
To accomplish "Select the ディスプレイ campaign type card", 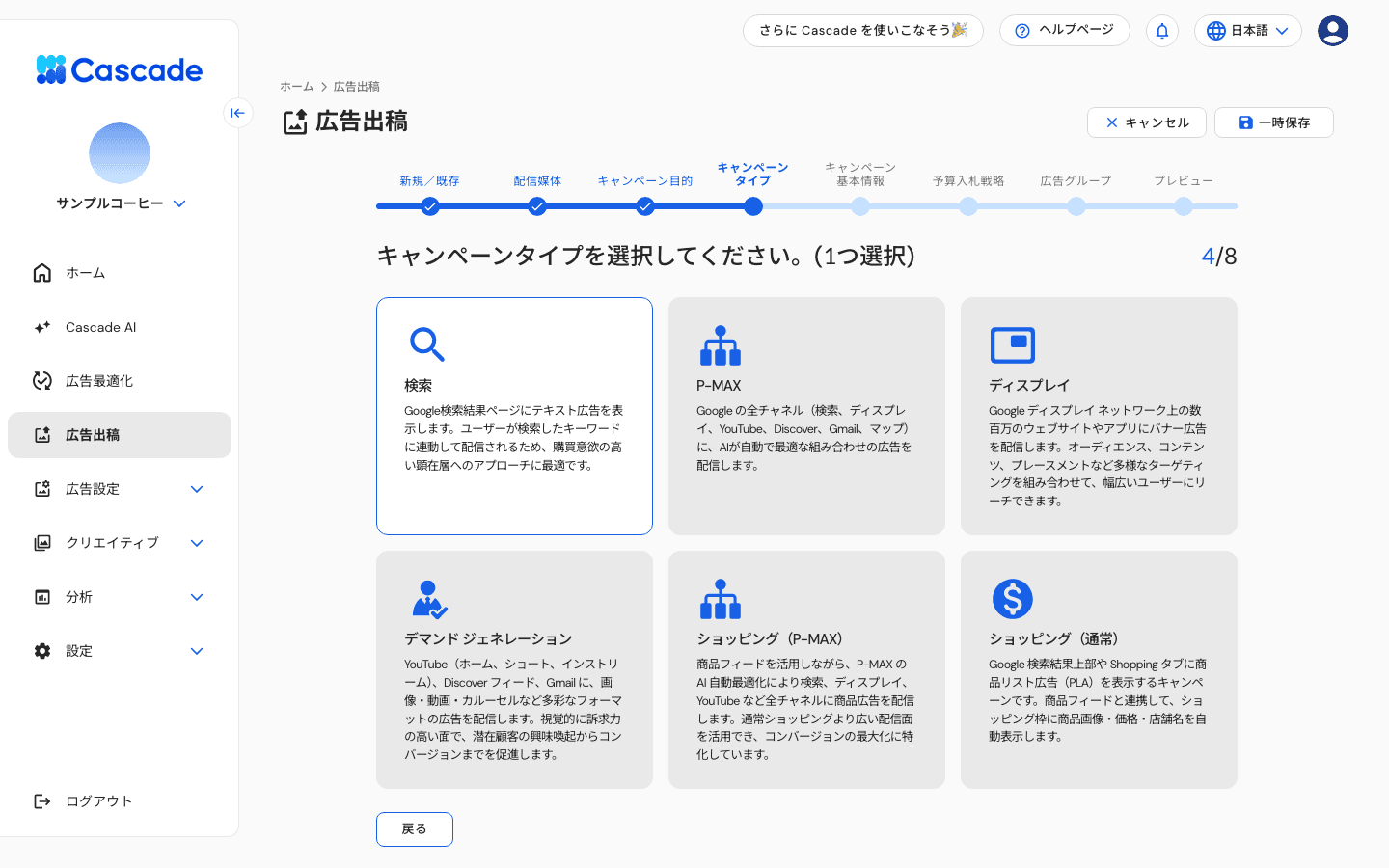I will click(1099, 416).
